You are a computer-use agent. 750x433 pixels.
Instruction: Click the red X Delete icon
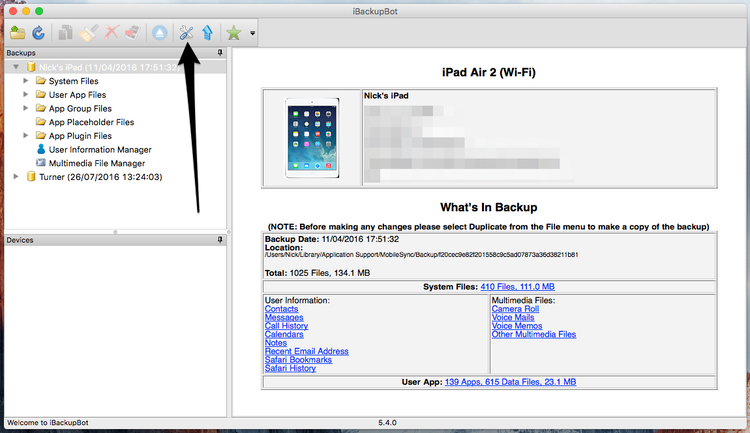111,33
